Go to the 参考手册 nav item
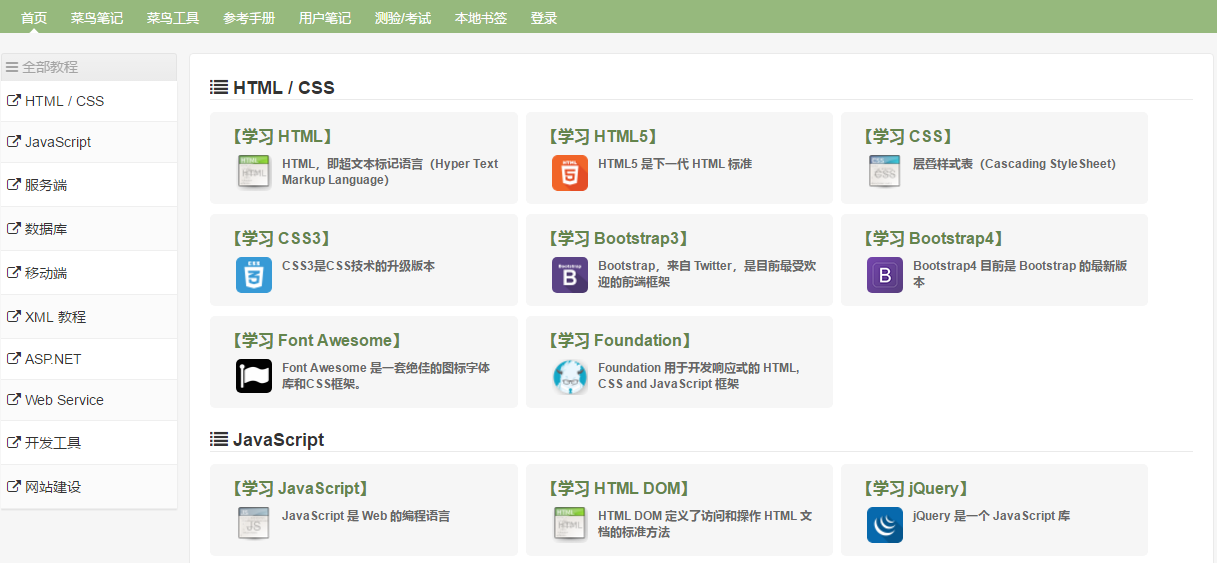This screenshot has height=563, width=1217. click(x=249, y=18)
